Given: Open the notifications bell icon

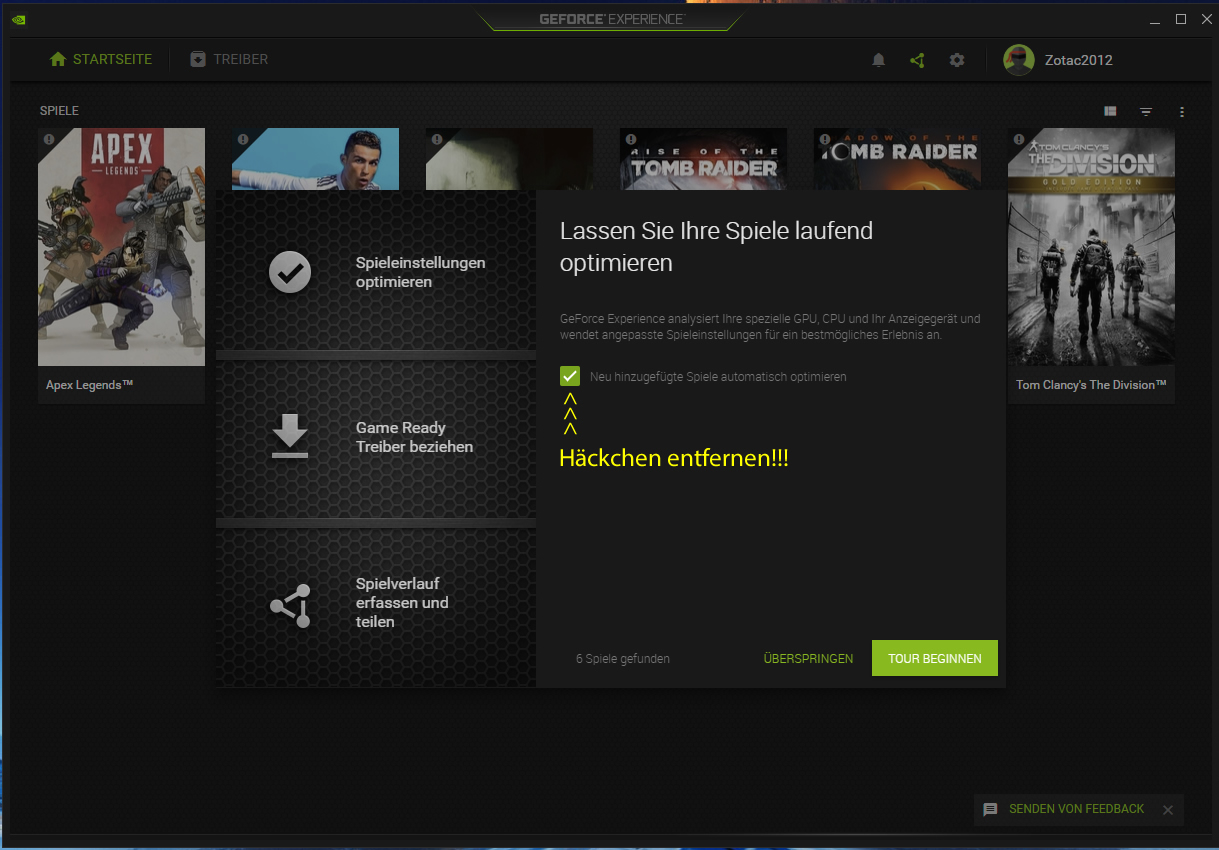Looking at the screenshot, I should pyautogui.click(x=878, y=60).
